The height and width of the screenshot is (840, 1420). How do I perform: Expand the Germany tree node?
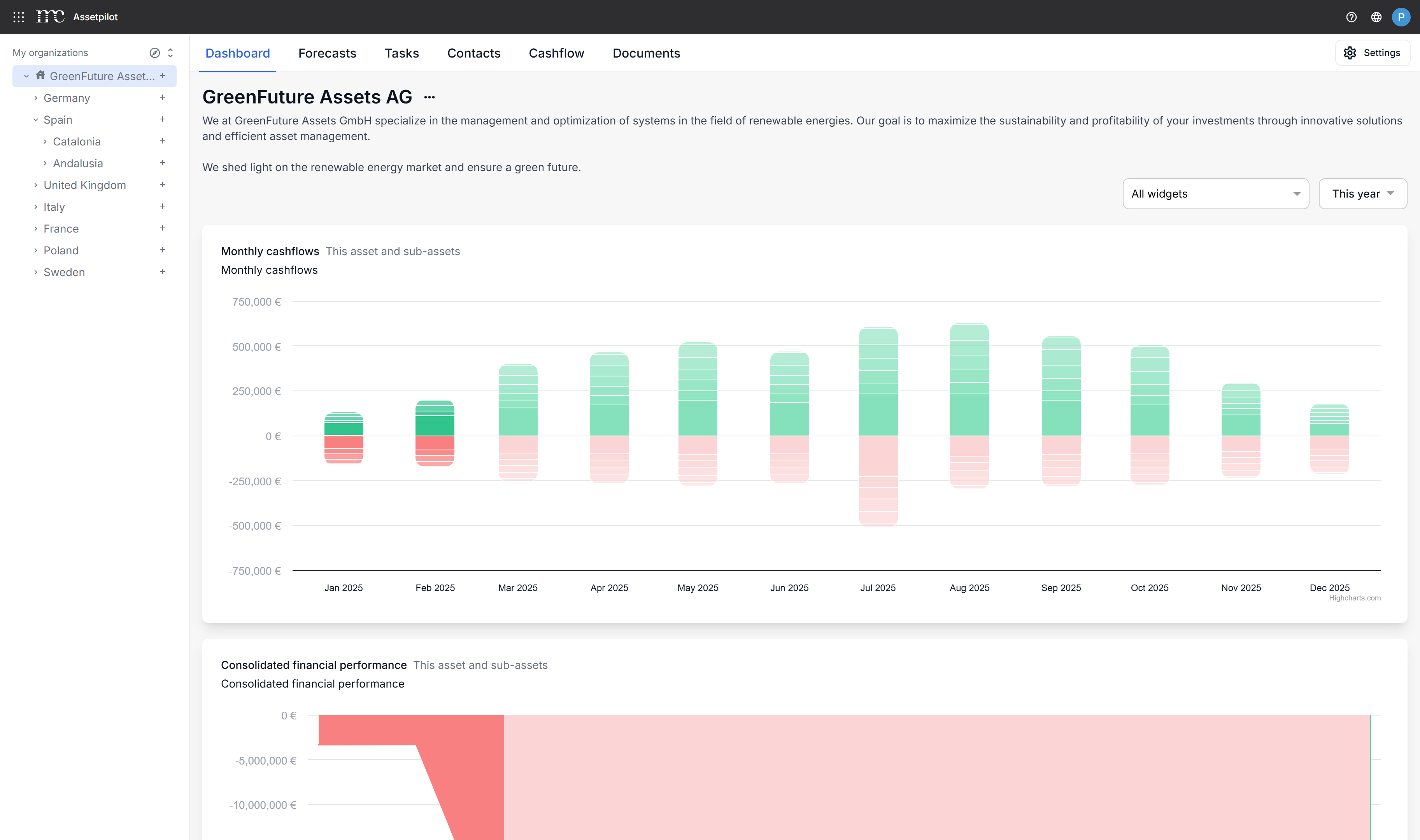[x=36, y=98]
